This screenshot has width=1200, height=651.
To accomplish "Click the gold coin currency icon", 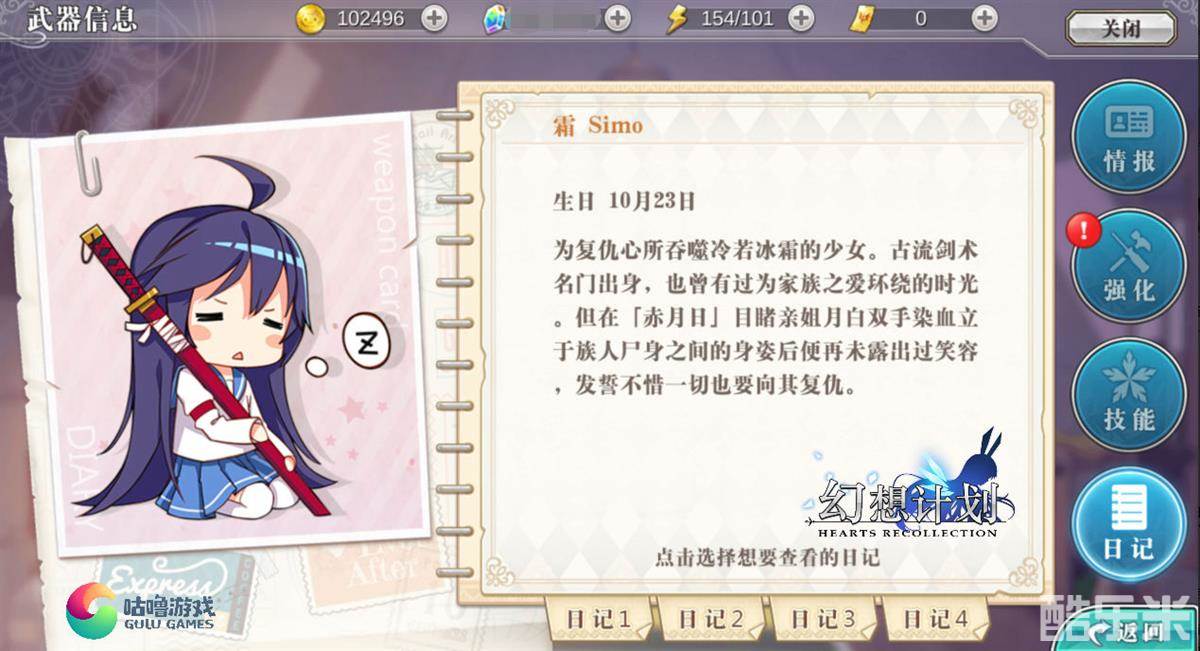I will tap(311, 18).
